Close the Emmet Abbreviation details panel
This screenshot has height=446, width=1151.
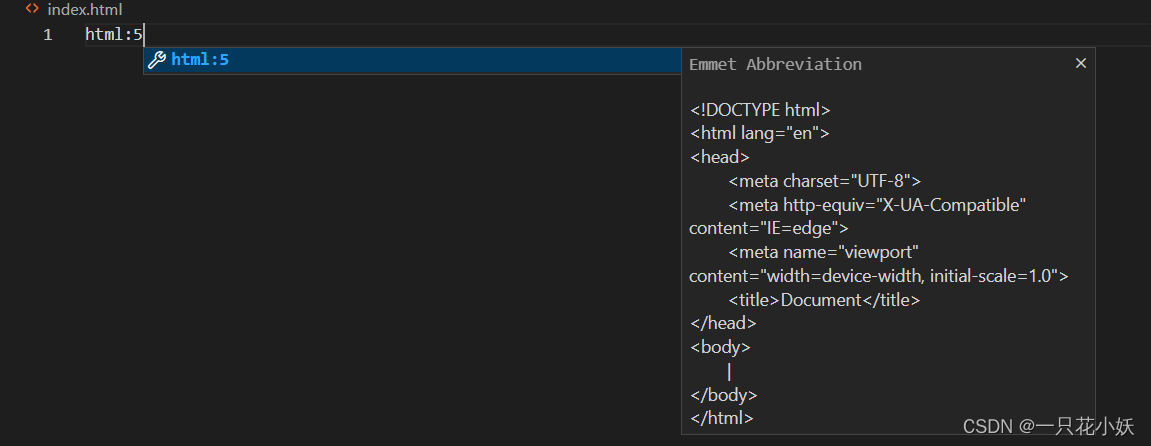tap(1080, 63)
